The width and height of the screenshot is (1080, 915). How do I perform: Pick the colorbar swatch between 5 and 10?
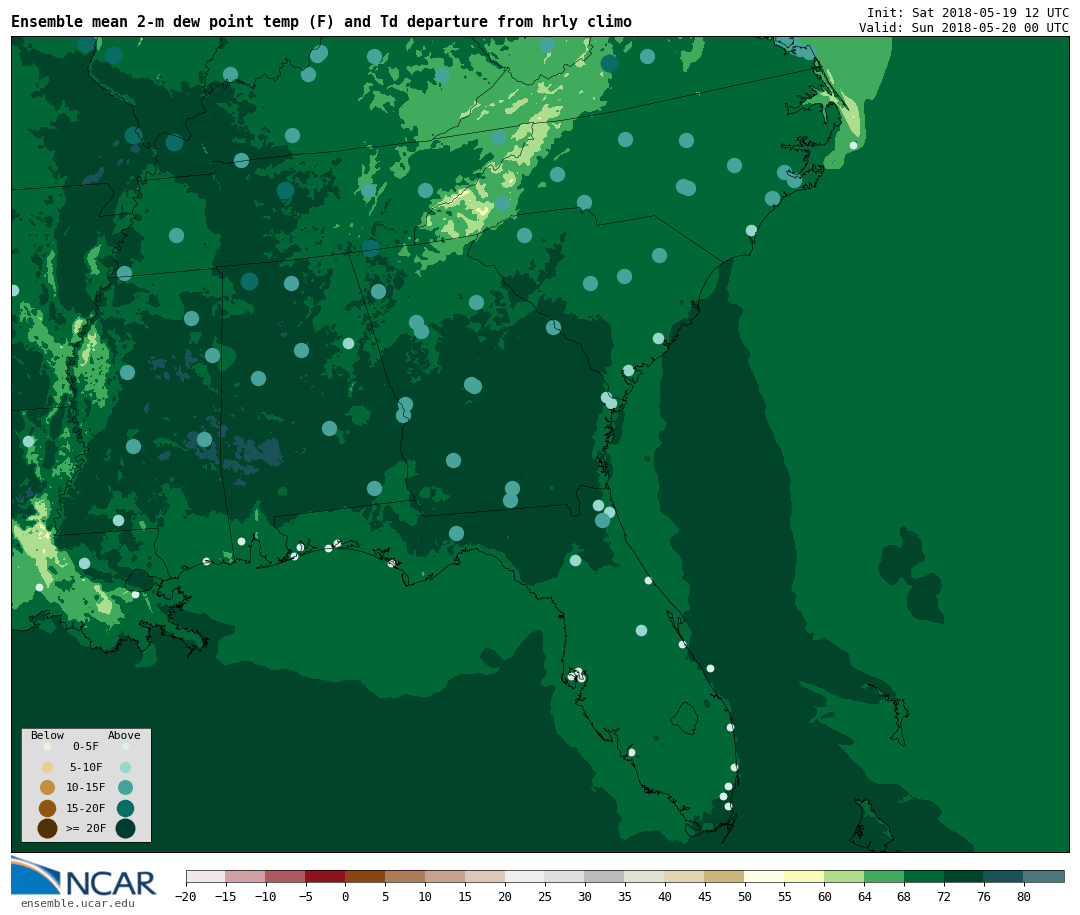pyautogui.click(x=406, y=876)
